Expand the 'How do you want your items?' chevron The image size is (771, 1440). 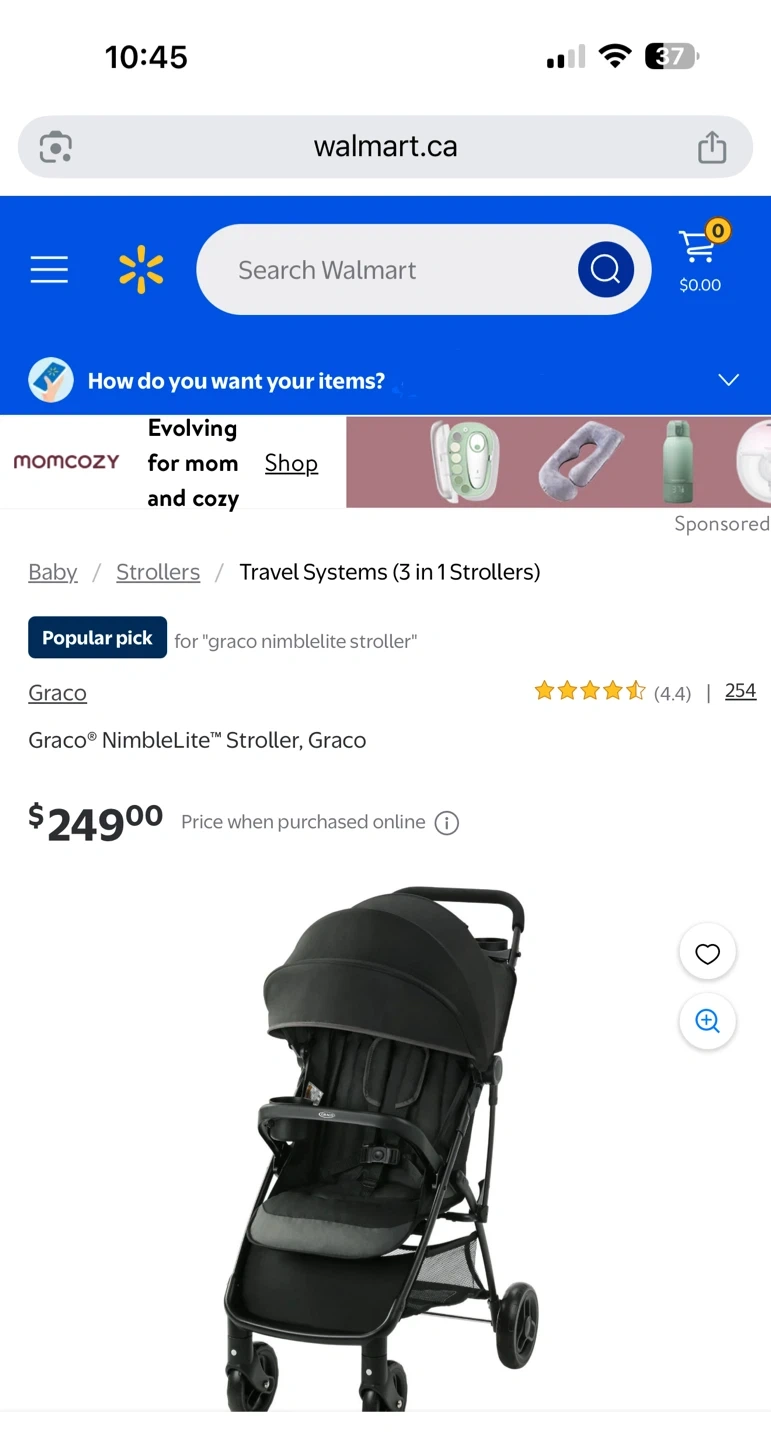tap(729, 380)
